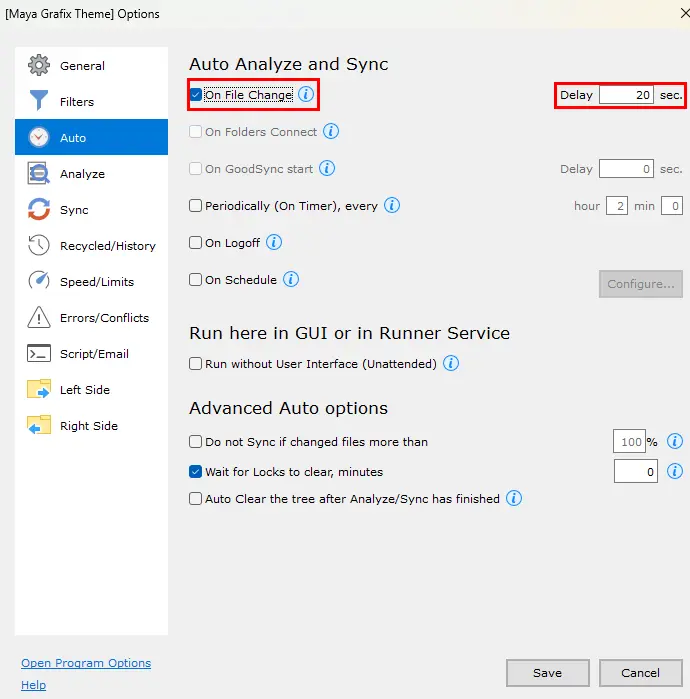Enable the On Schedule checkbox
Viewport: 690px width, 699px height.
[195, 280]
